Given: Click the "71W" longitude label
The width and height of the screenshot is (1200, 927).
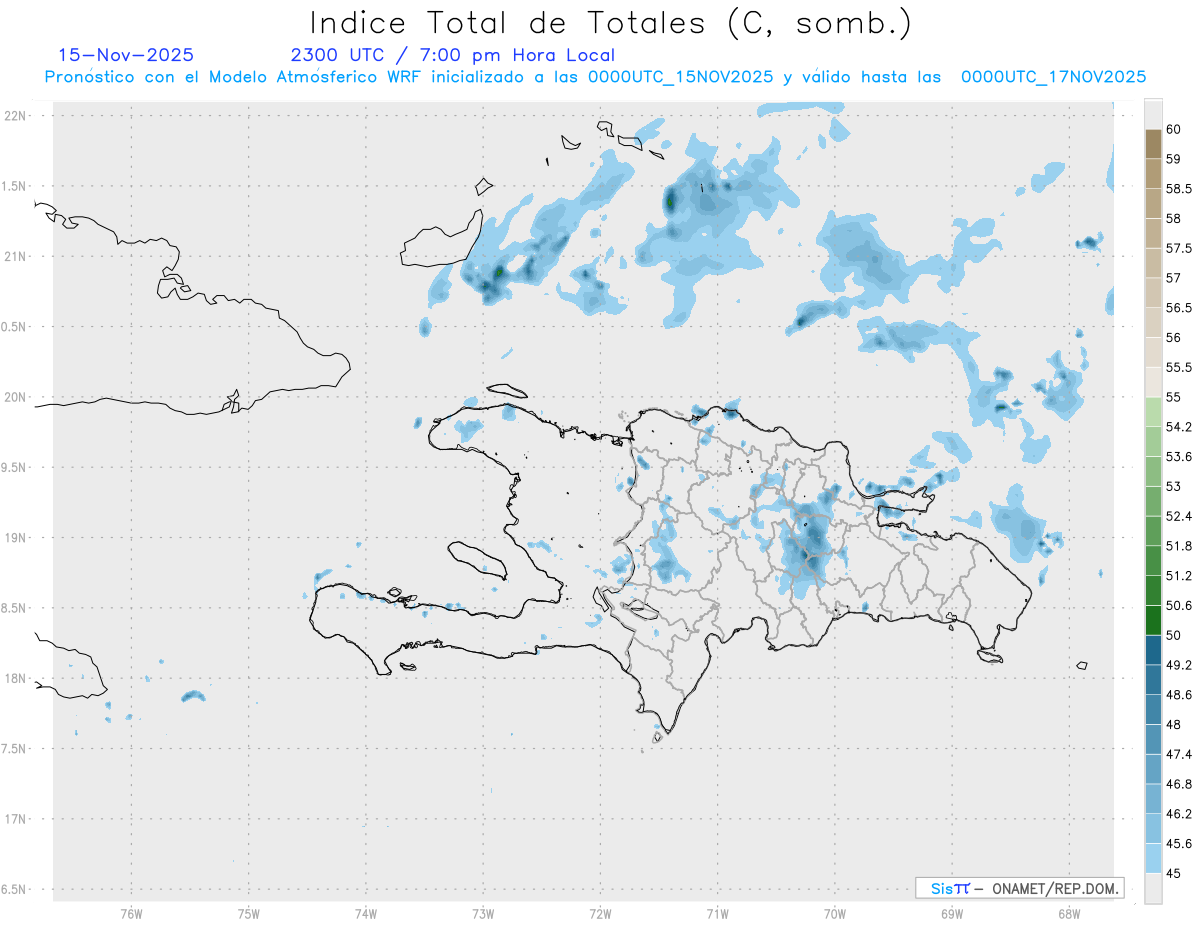Looking at the screenshot, I should pos(717,914).
